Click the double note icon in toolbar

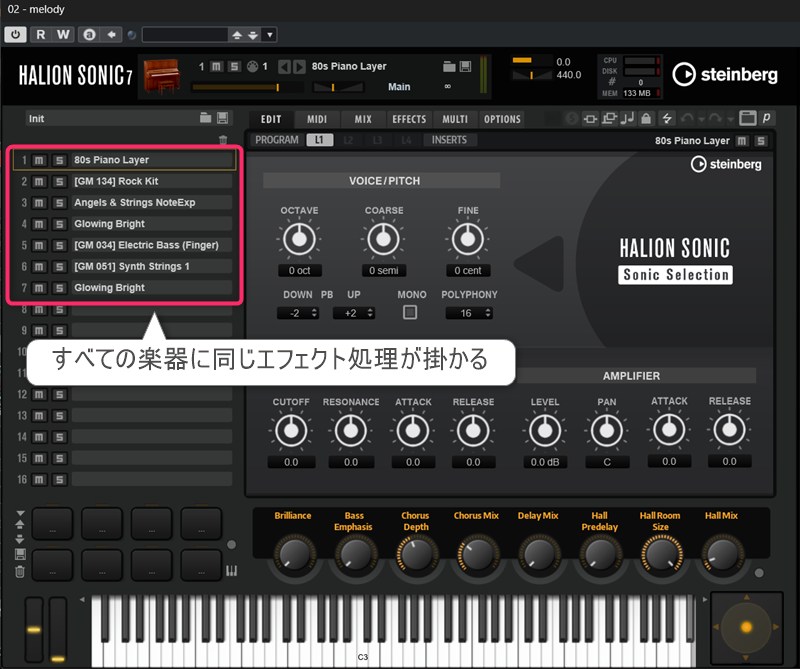click(x=628, y=119)
